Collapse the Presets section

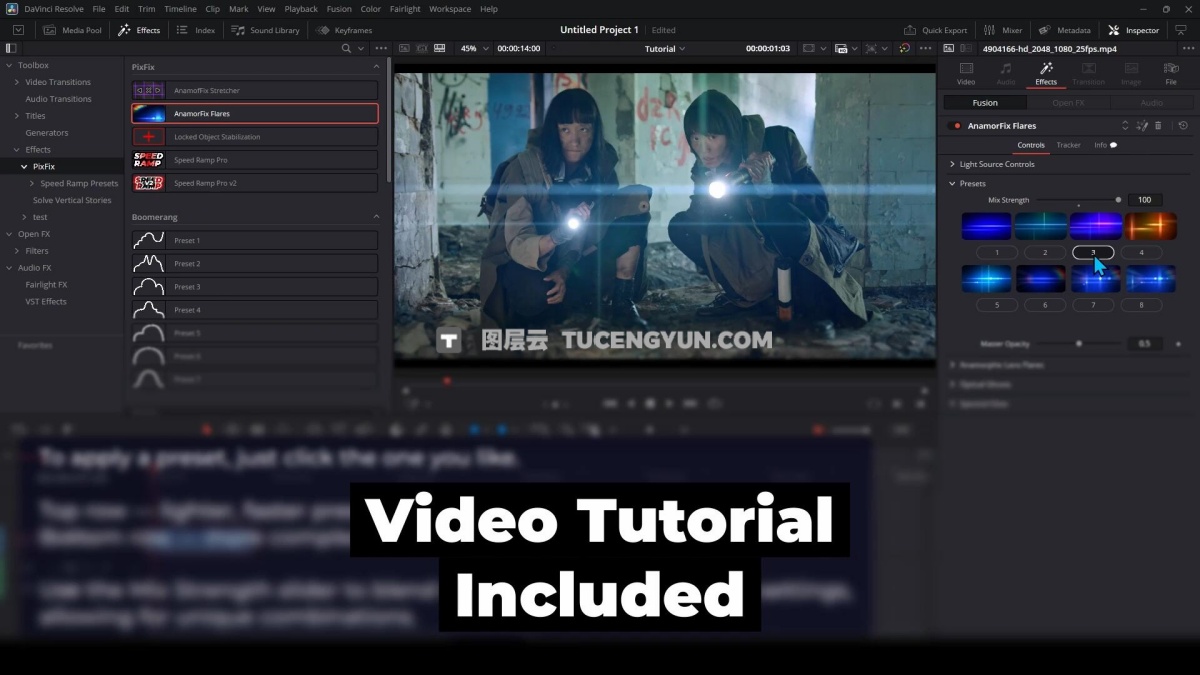click(952, 184)
